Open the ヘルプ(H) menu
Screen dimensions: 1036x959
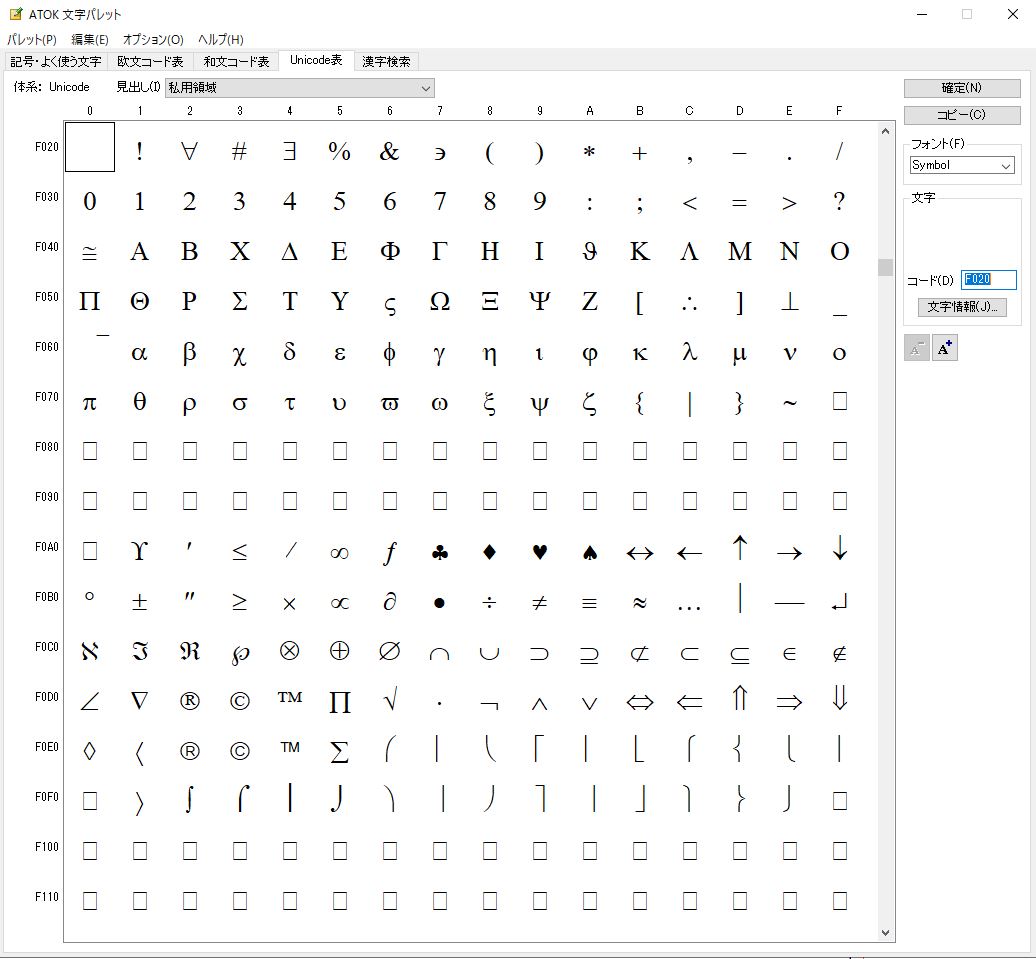221,39
